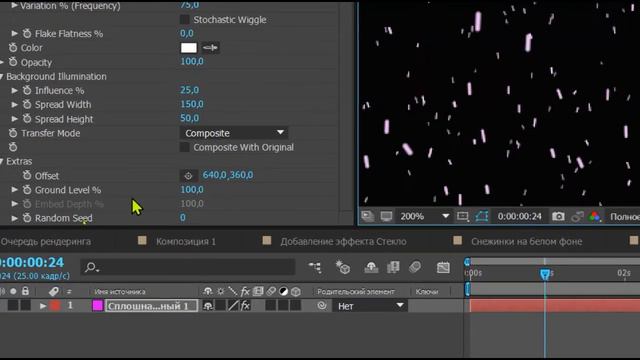This screenshot has width=640, height=360.
Task: Toggle stopwatch for Flake Flatness %
Action: [27, 33]
